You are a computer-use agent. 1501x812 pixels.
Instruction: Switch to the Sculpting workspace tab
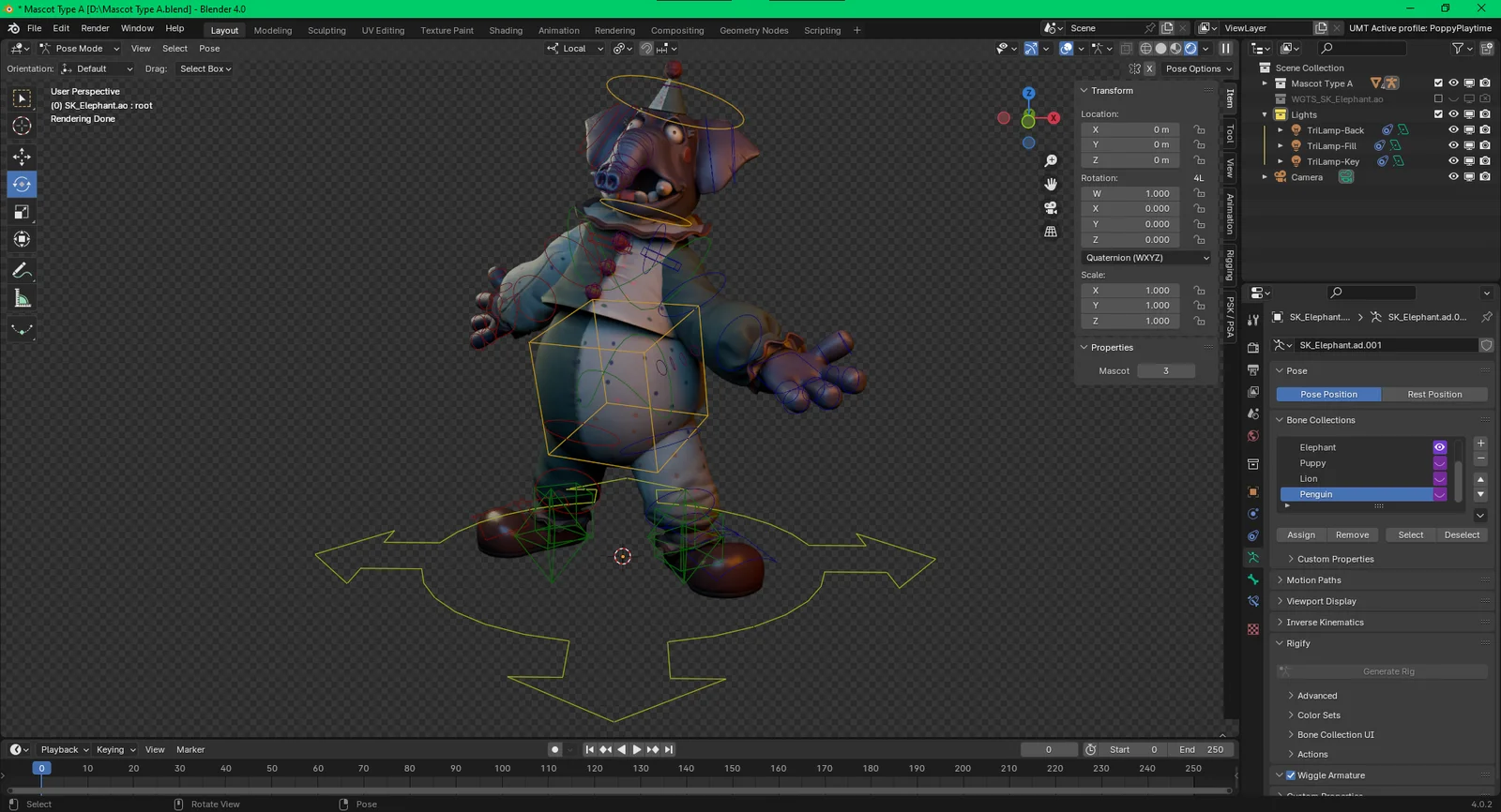[326, 30]
